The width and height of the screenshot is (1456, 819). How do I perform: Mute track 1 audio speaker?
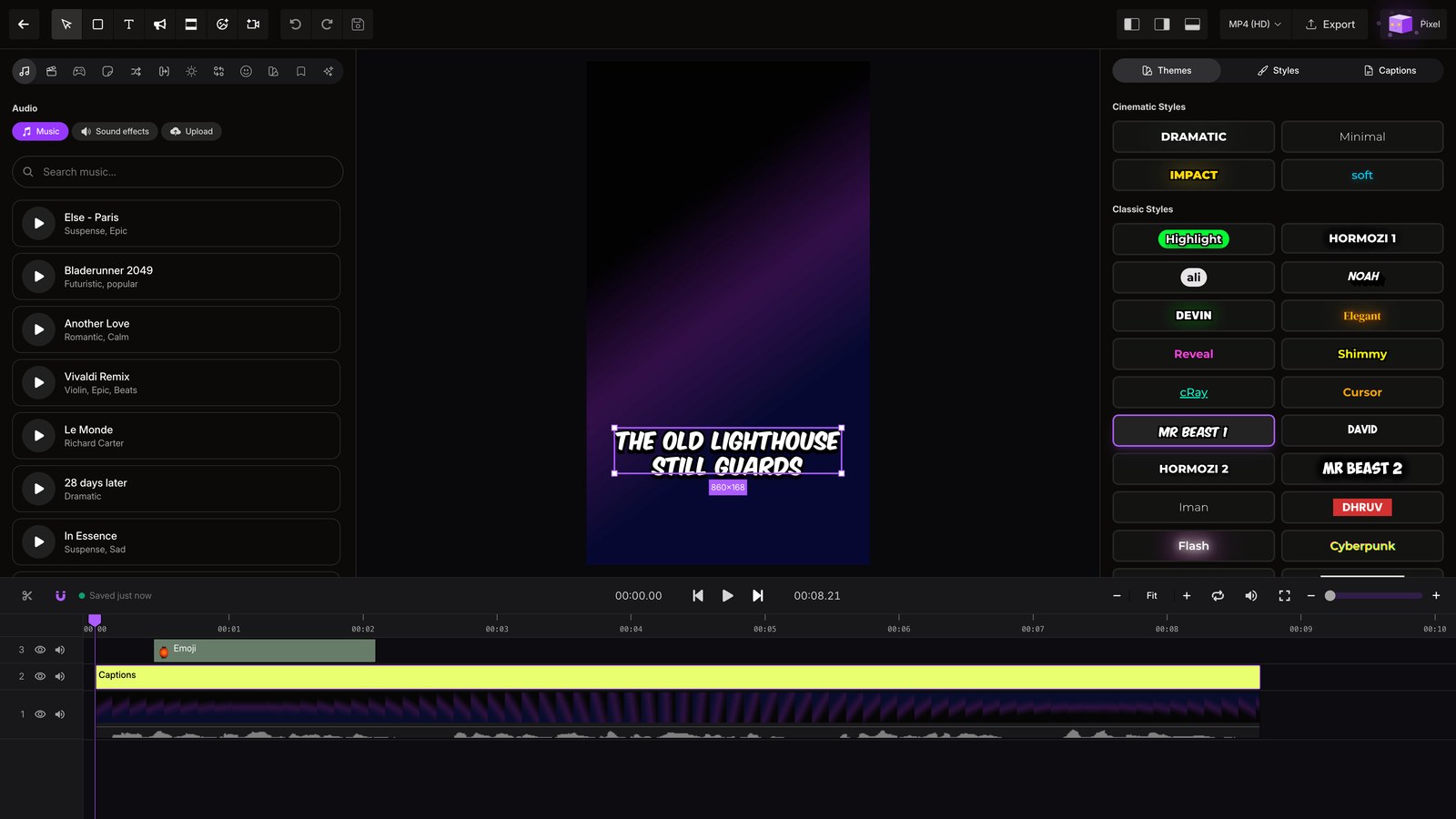(x=60, y=714)
